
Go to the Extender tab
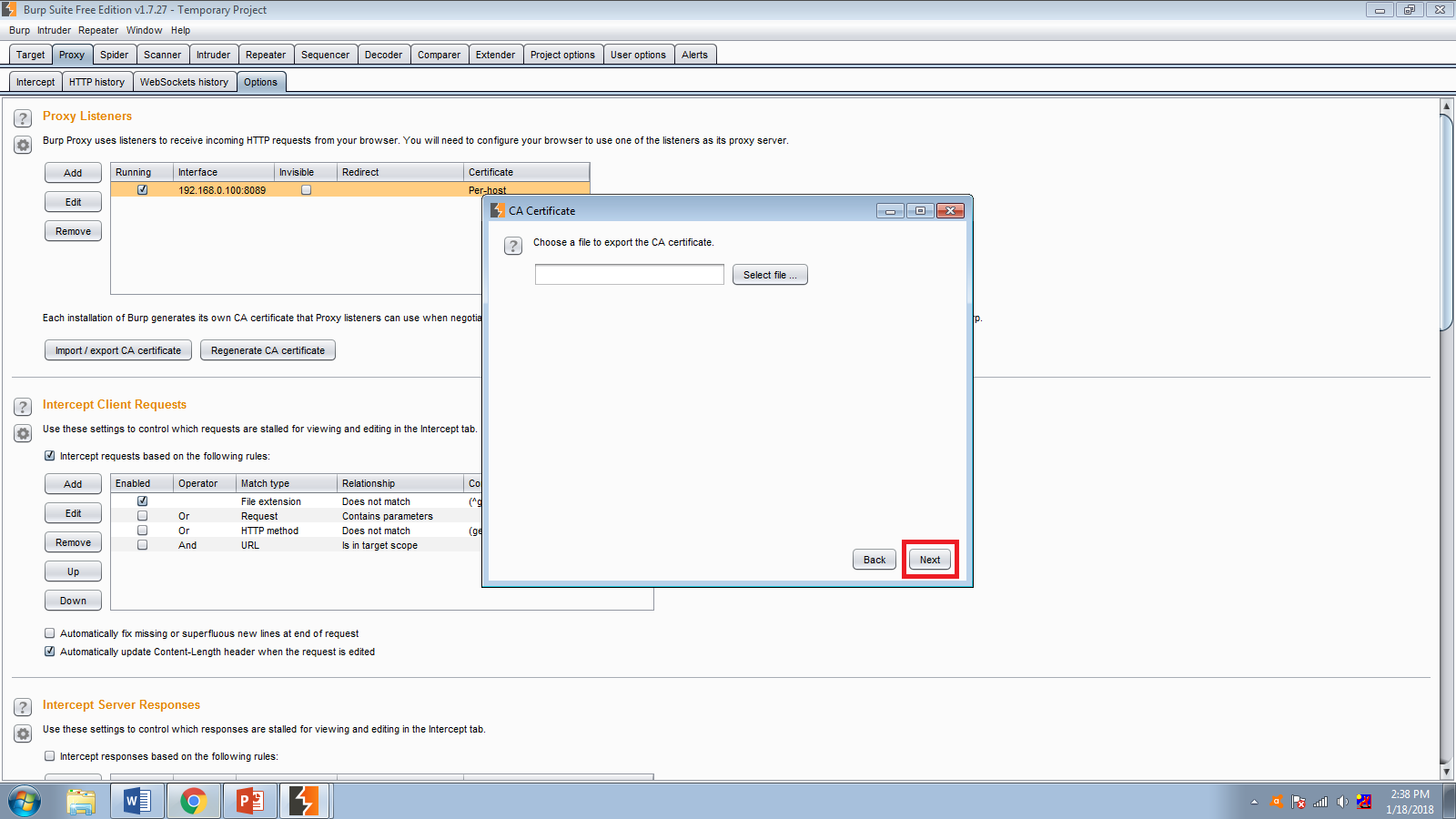(x=495, y=55)
